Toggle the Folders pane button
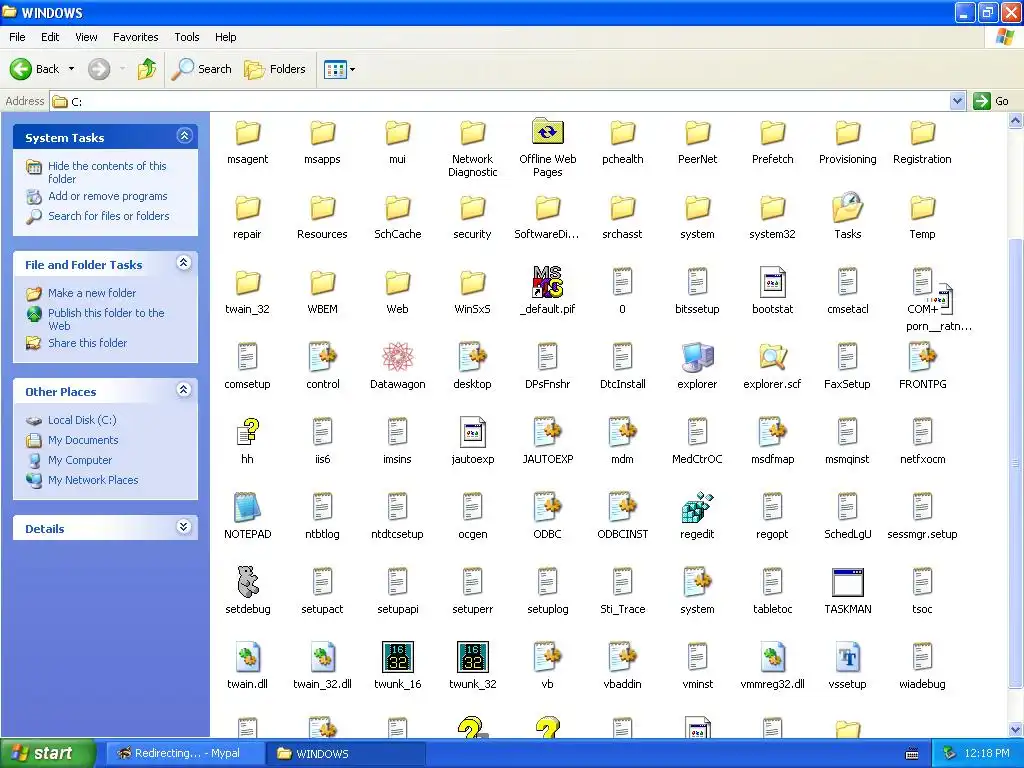This screenshot has width=1024, height=768. click(x=275, y=69)
